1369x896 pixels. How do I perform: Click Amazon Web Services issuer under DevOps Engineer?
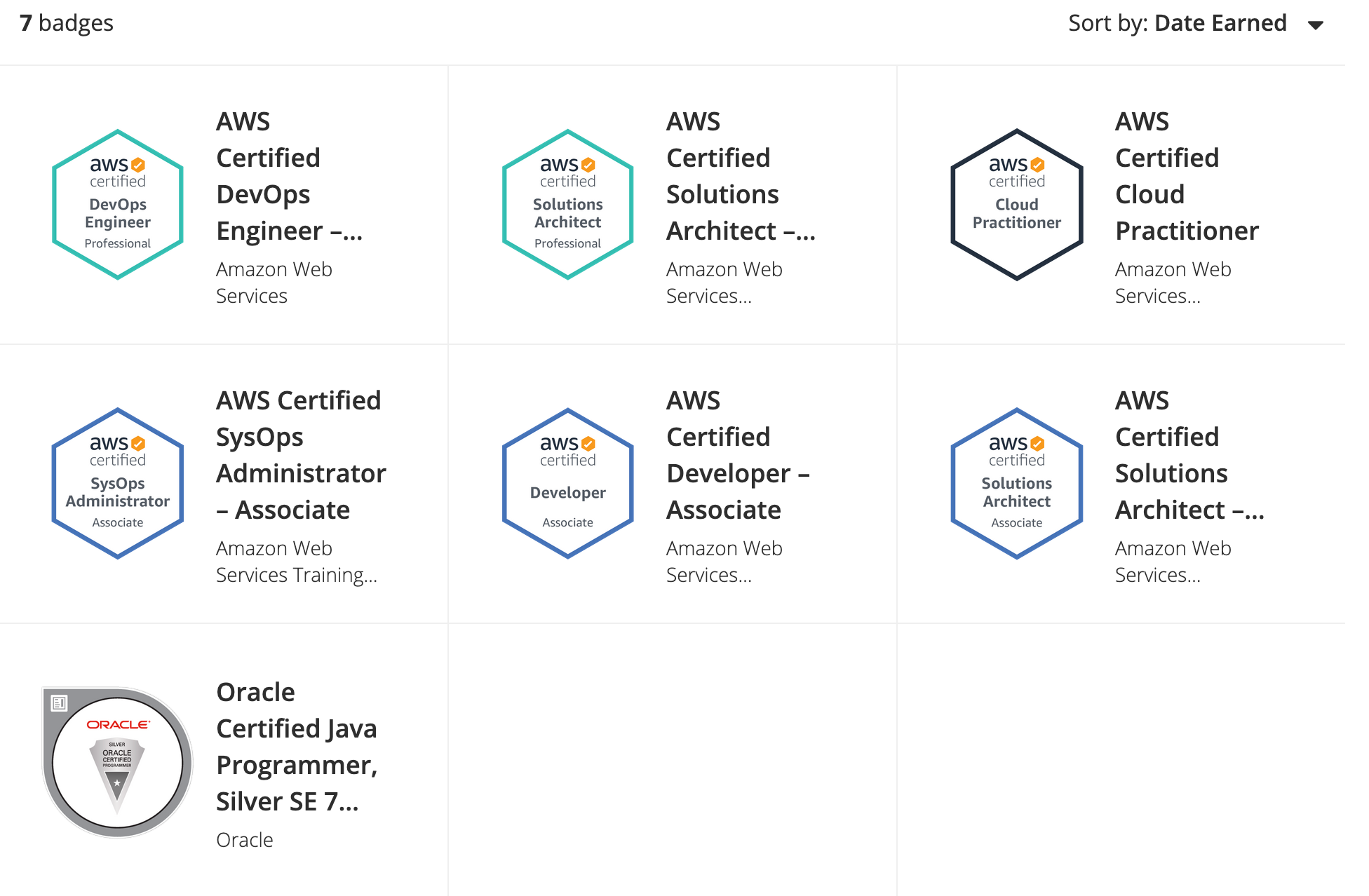(x=274, y=283)
